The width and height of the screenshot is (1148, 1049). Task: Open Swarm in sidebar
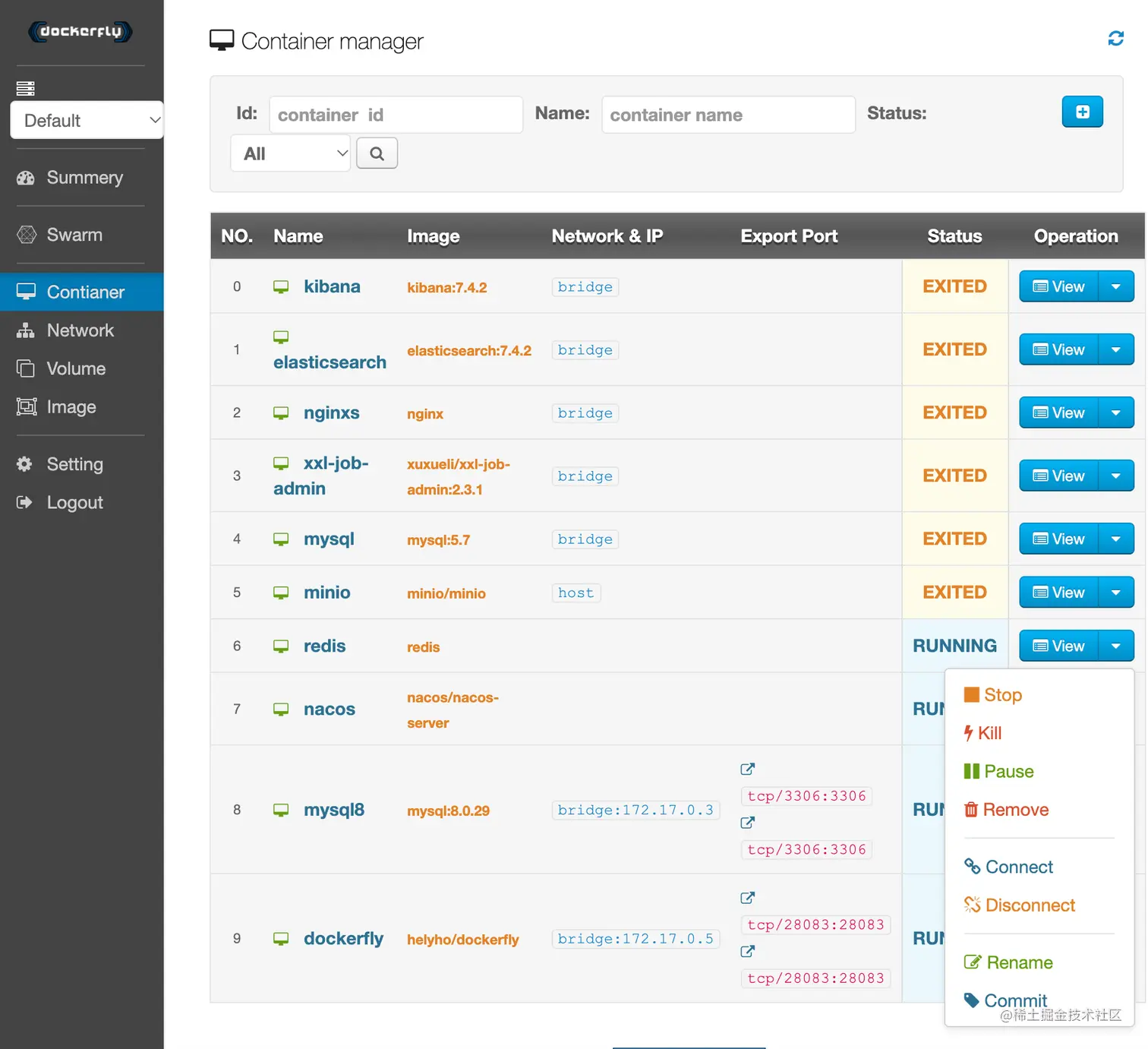click(x=82, y=235)
